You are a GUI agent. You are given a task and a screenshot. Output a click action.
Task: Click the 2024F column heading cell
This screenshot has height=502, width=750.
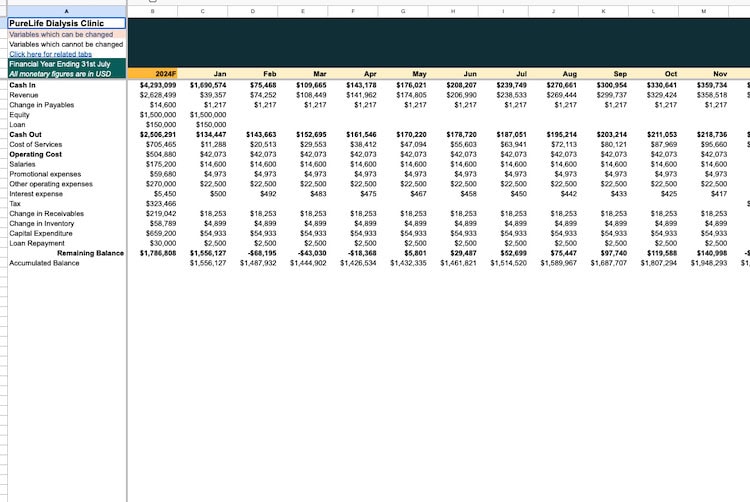click(152, 74)
